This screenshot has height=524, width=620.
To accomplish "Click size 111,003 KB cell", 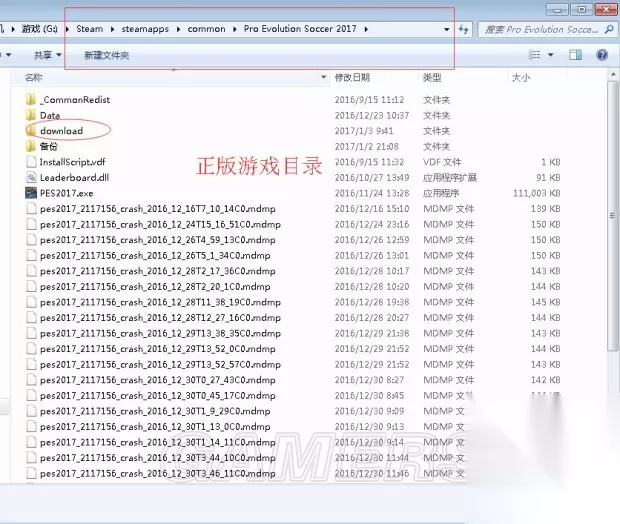I will pos(537,193).
